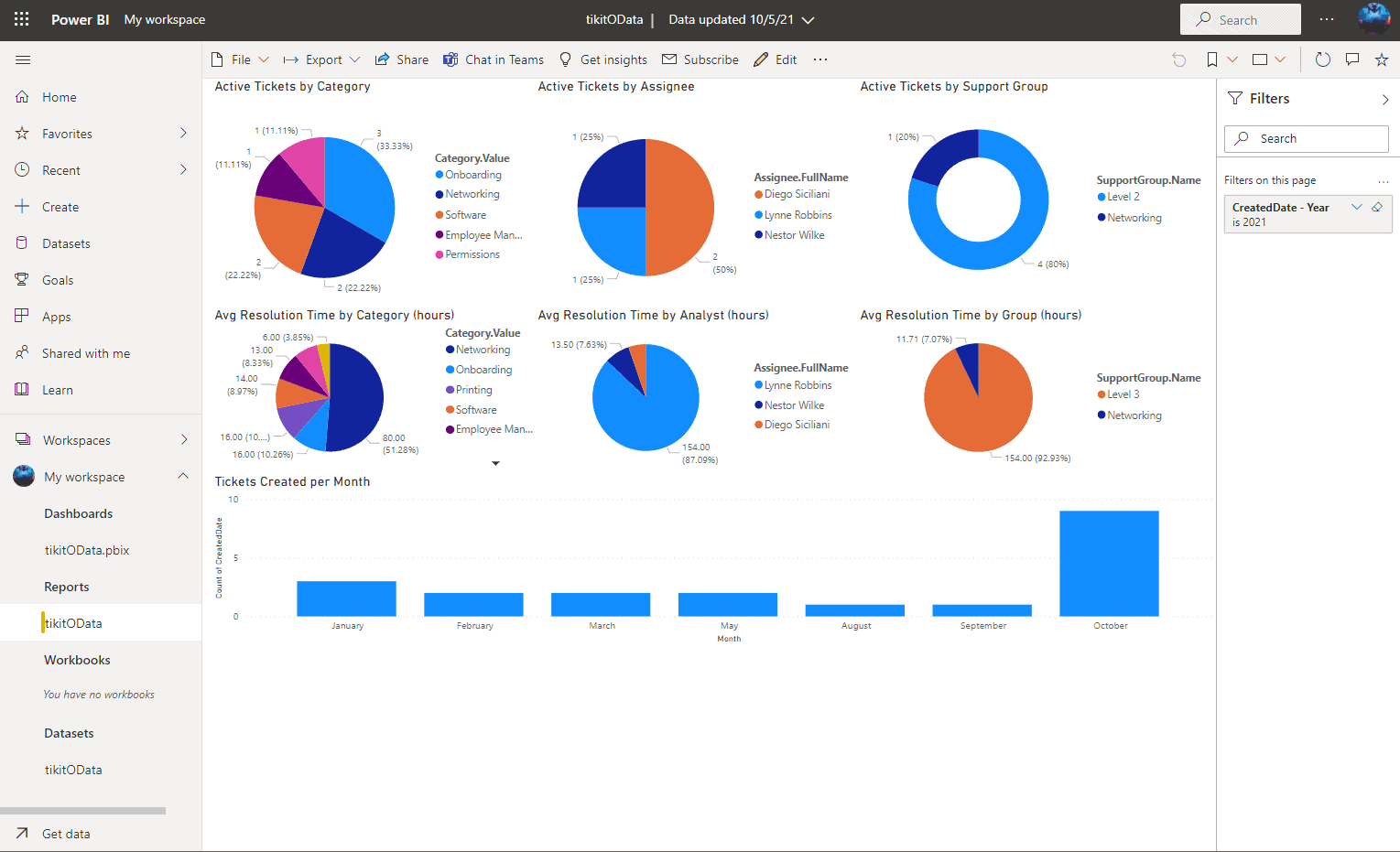Expand the CreatedDate Year filter card
The image size is (1400, 852).
pos(1356,208)
